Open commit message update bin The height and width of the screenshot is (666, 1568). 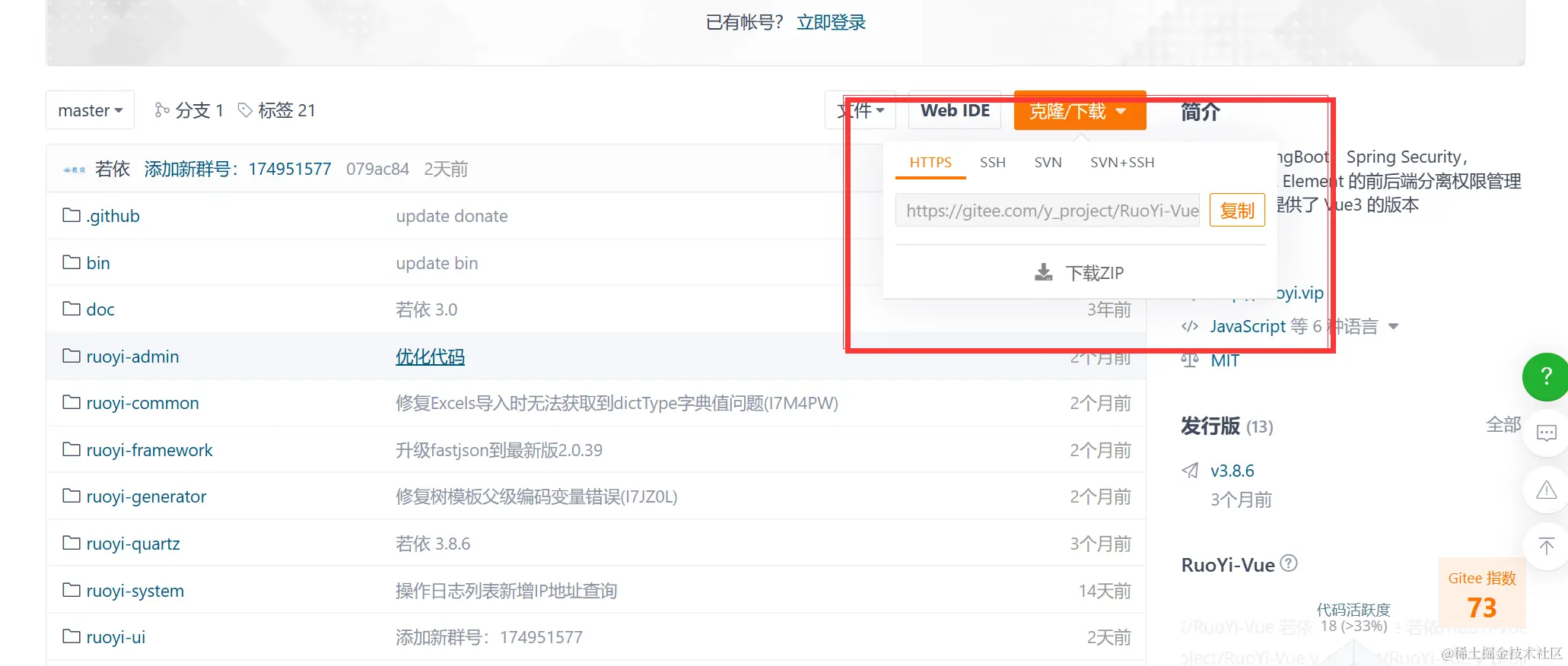437,263
